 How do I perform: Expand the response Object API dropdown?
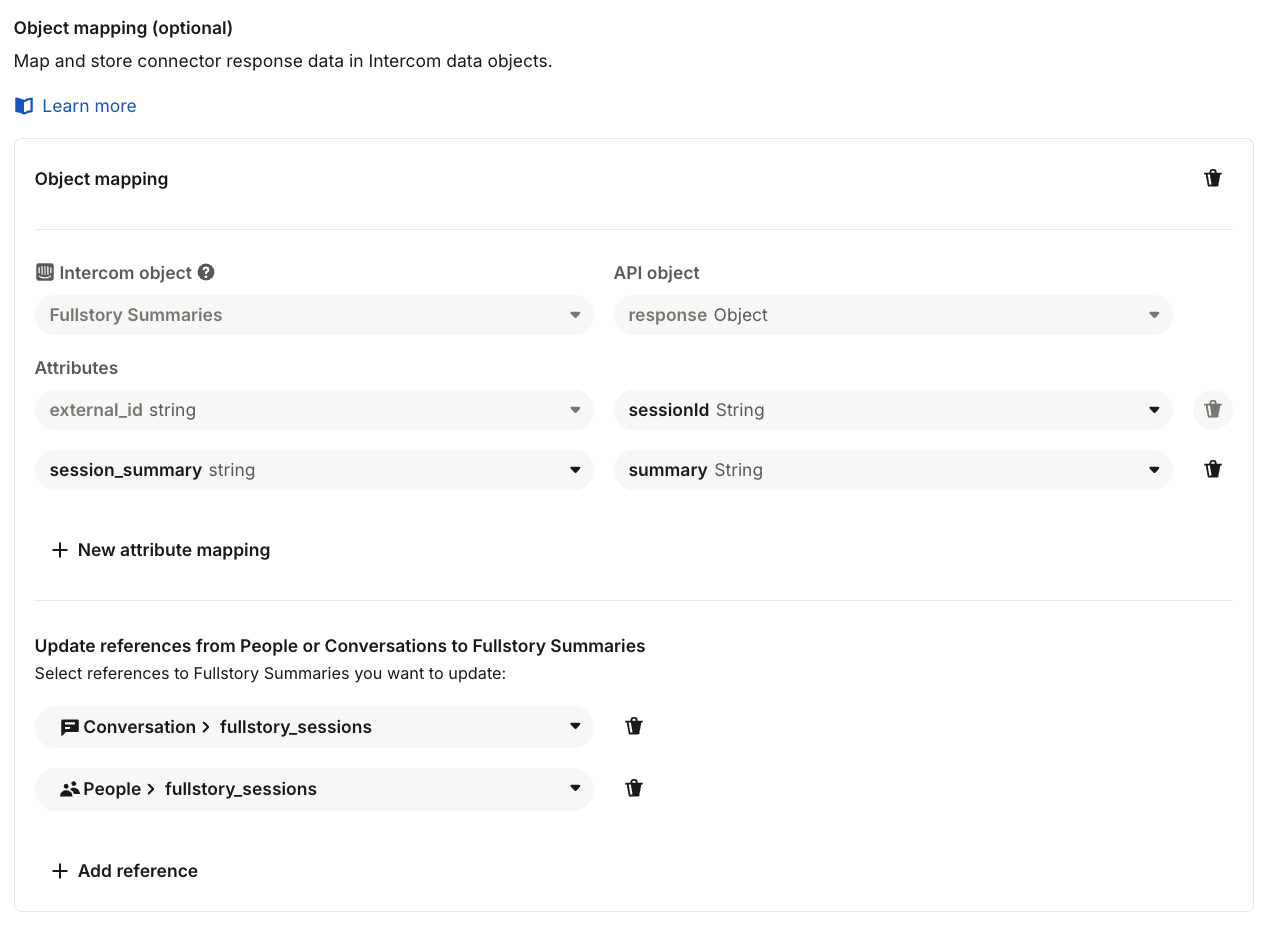[892, 315]
